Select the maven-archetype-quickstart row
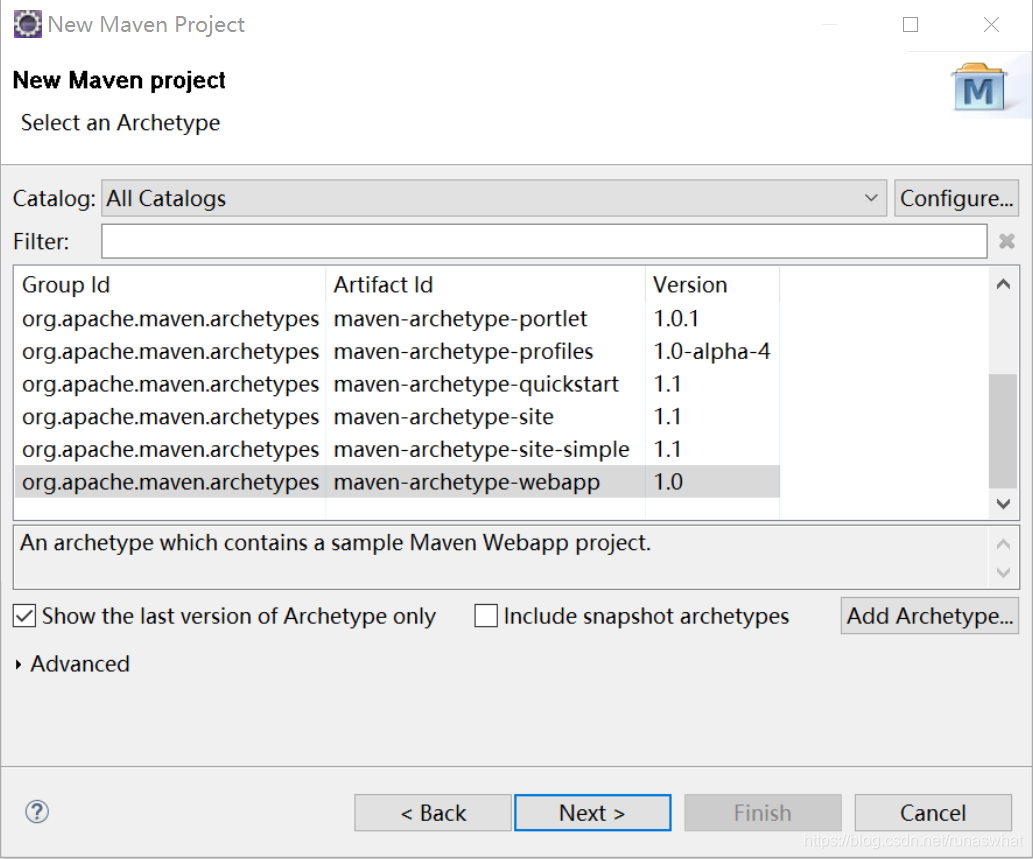Screen dimensions: 1033x859 (x=400, y=384)
